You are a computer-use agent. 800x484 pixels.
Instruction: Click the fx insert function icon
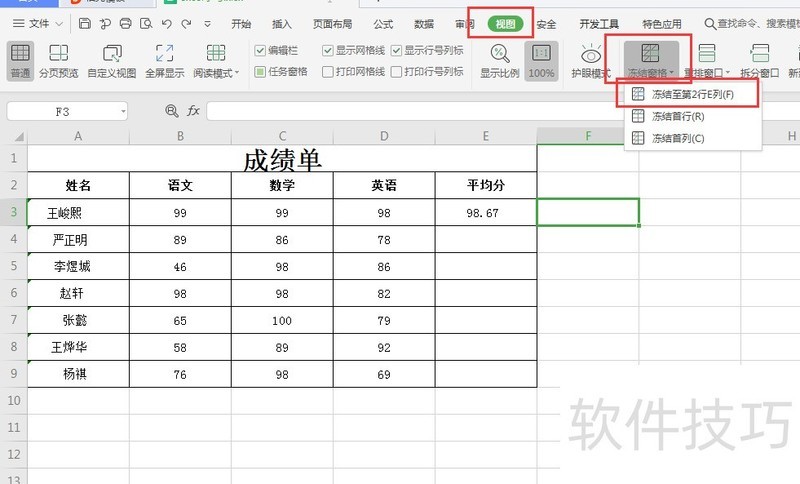pos(193,111)
